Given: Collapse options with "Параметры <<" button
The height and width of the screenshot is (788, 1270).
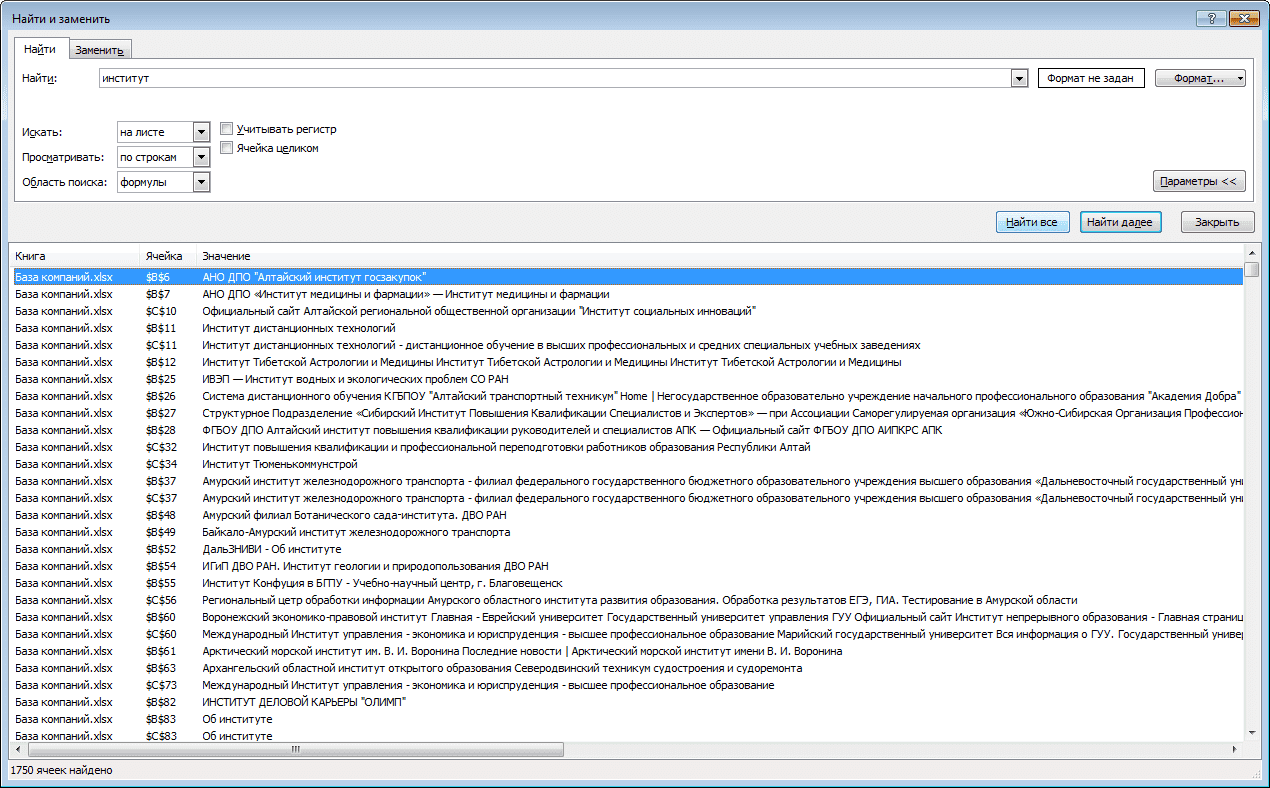Looking at the screenshot, I should coord(1199,181).
